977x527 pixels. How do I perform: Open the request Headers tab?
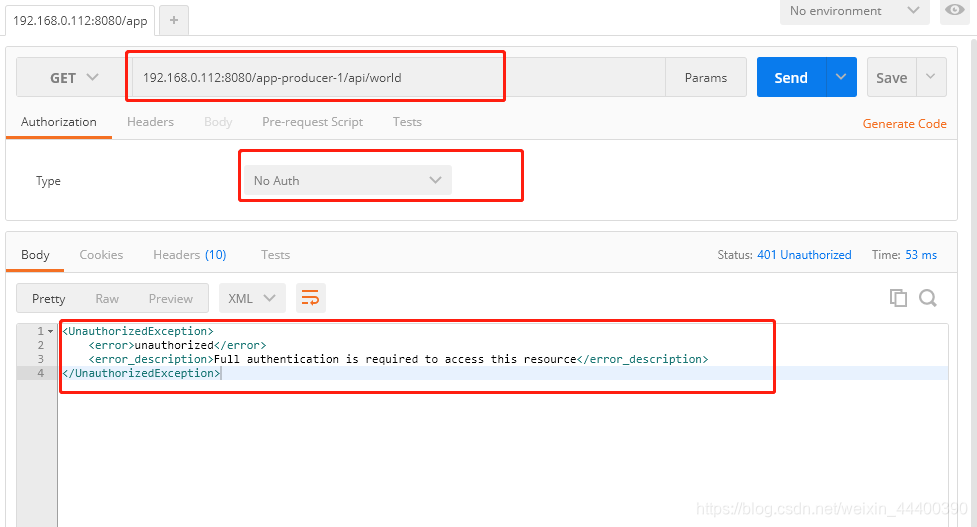150,122
